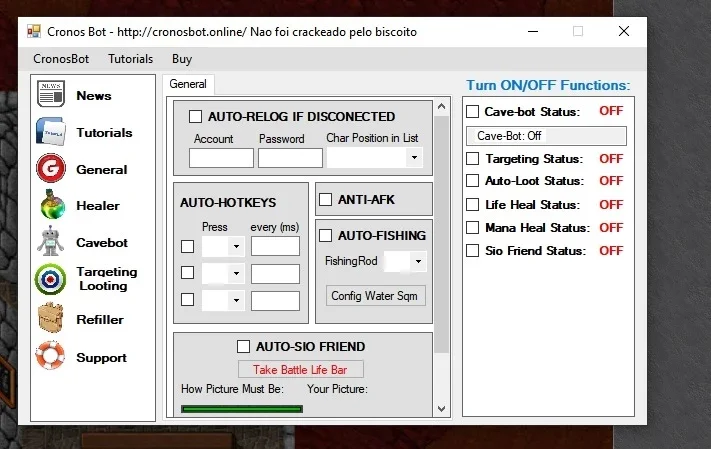Viewport: 711px width, 449px height.
Task: Turn on Targeting Status checkbox
Action: (x=472, y=158)
